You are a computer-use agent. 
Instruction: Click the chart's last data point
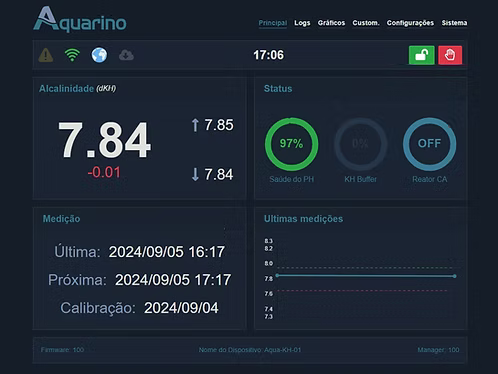click(x=454, y=276)
